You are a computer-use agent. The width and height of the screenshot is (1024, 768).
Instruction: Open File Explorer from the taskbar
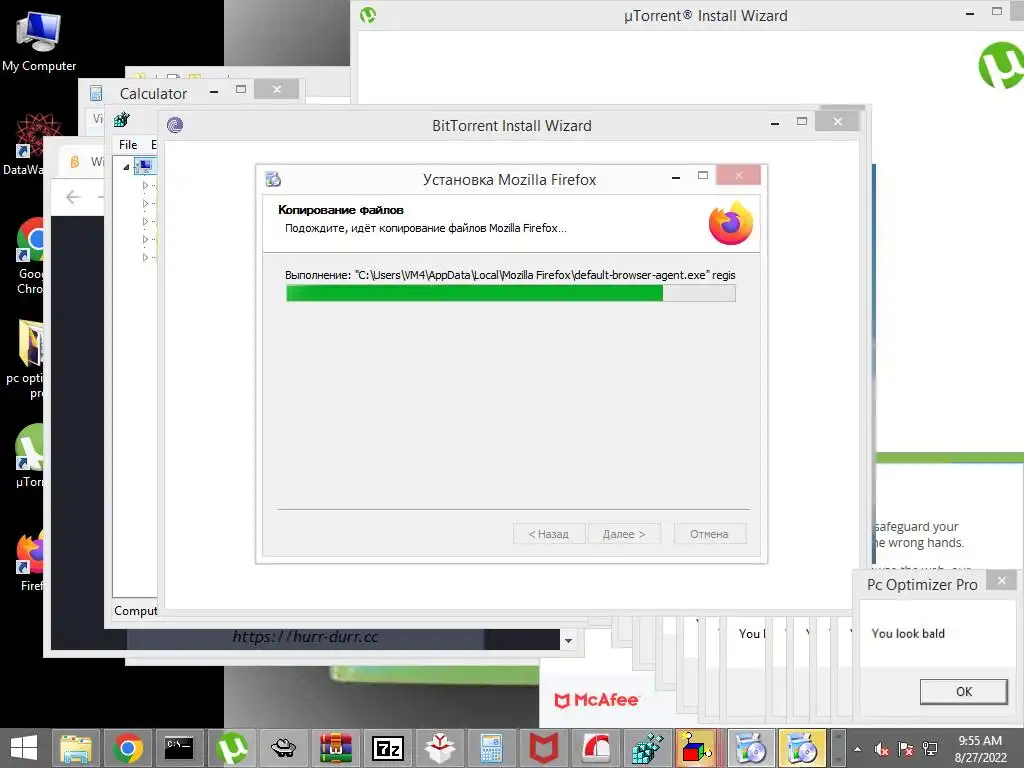pos(76,748)
